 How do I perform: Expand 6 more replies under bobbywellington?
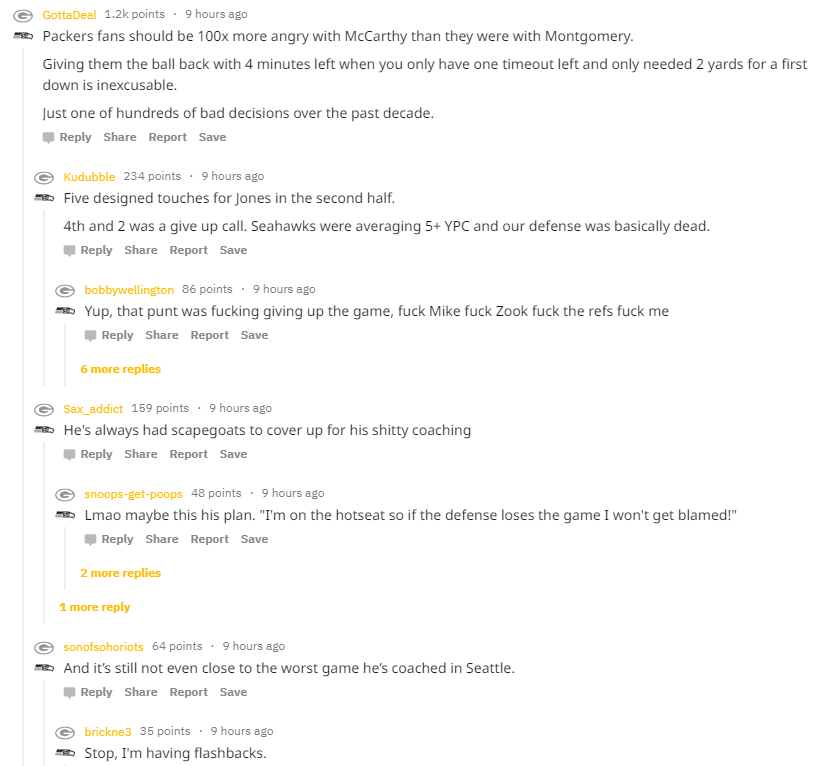click(120, 369)
